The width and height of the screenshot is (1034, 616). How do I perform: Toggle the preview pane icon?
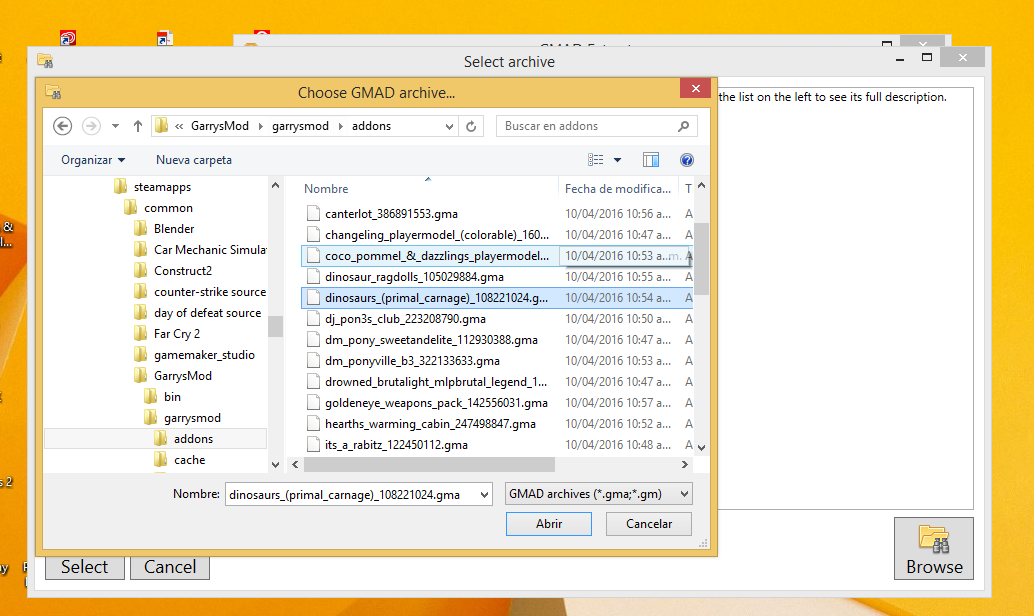click(651, 160)
